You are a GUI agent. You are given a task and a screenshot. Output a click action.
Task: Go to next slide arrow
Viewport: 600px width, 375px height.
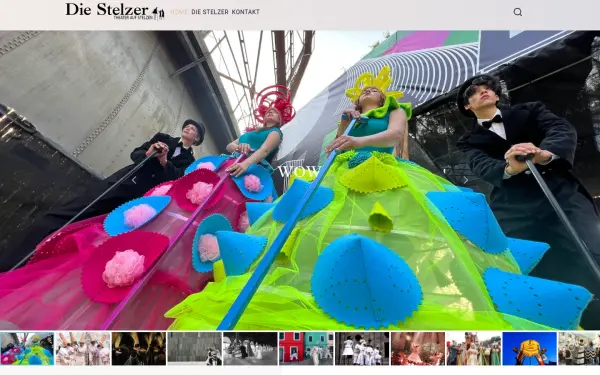click(466, 180)
